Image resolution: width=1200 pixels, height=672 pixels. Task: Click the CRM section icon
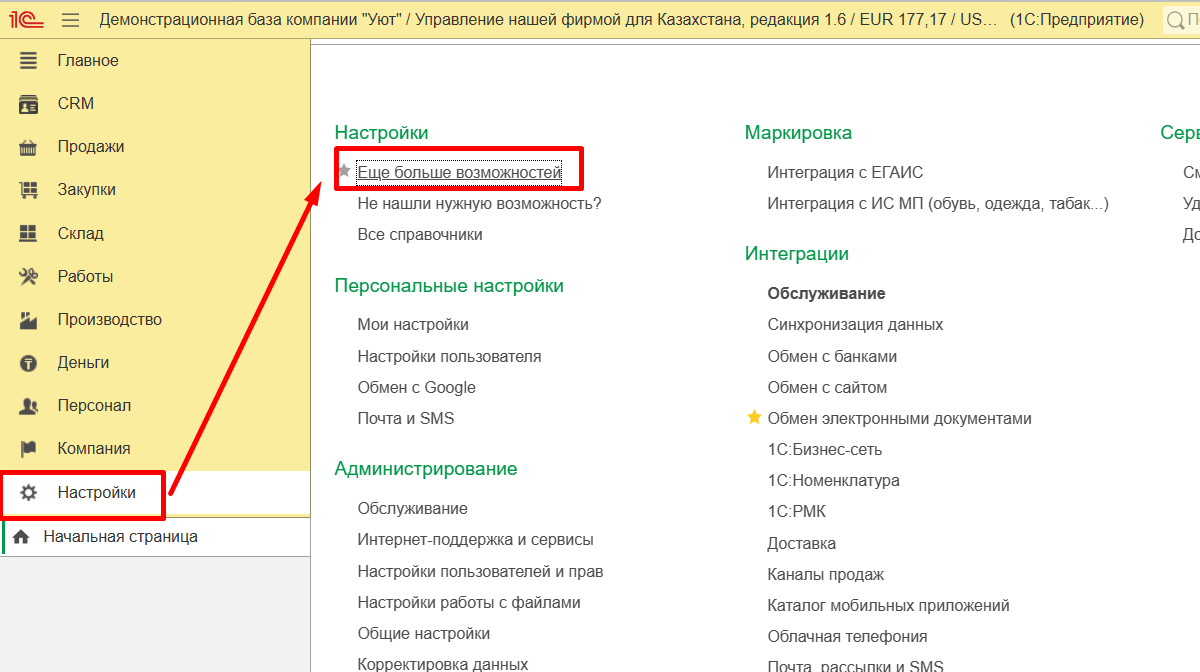[x=28, y=104]
